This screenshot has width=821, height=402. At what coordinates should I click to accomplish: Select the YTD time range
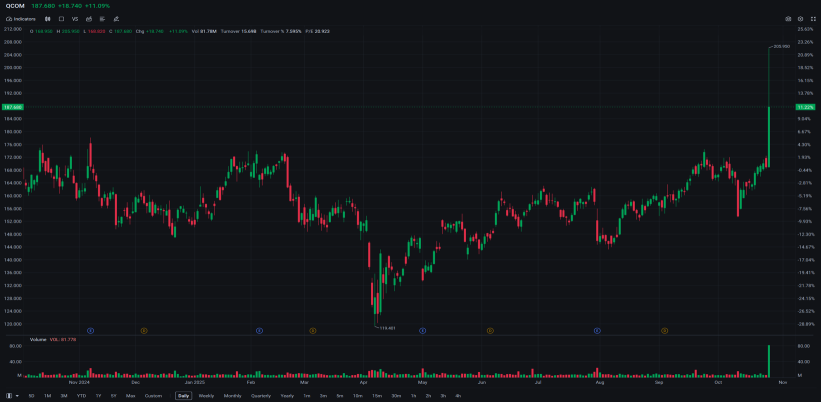tap(81, 396)
